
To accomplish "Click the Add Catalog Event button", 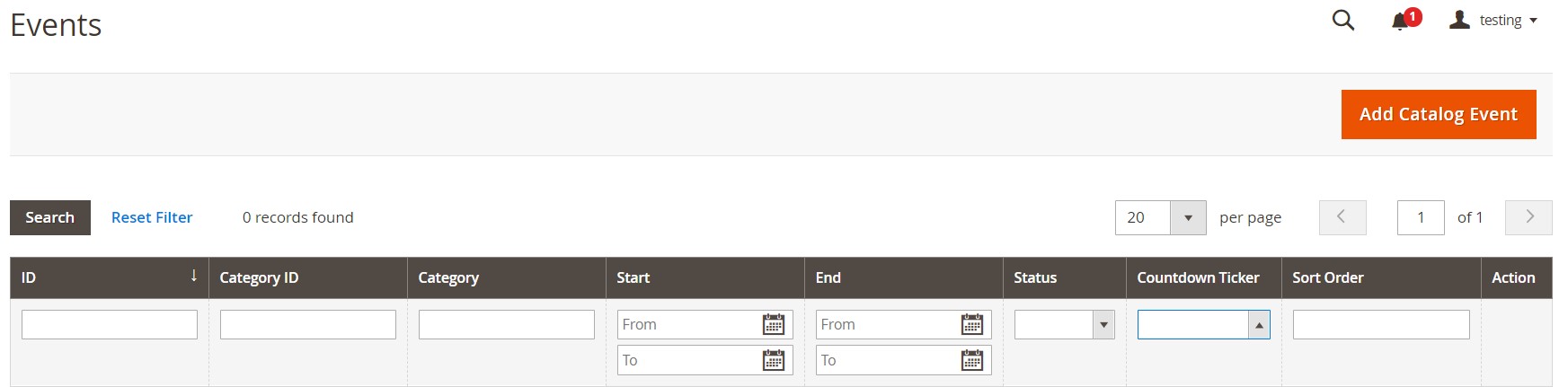I will (1438, 114).
